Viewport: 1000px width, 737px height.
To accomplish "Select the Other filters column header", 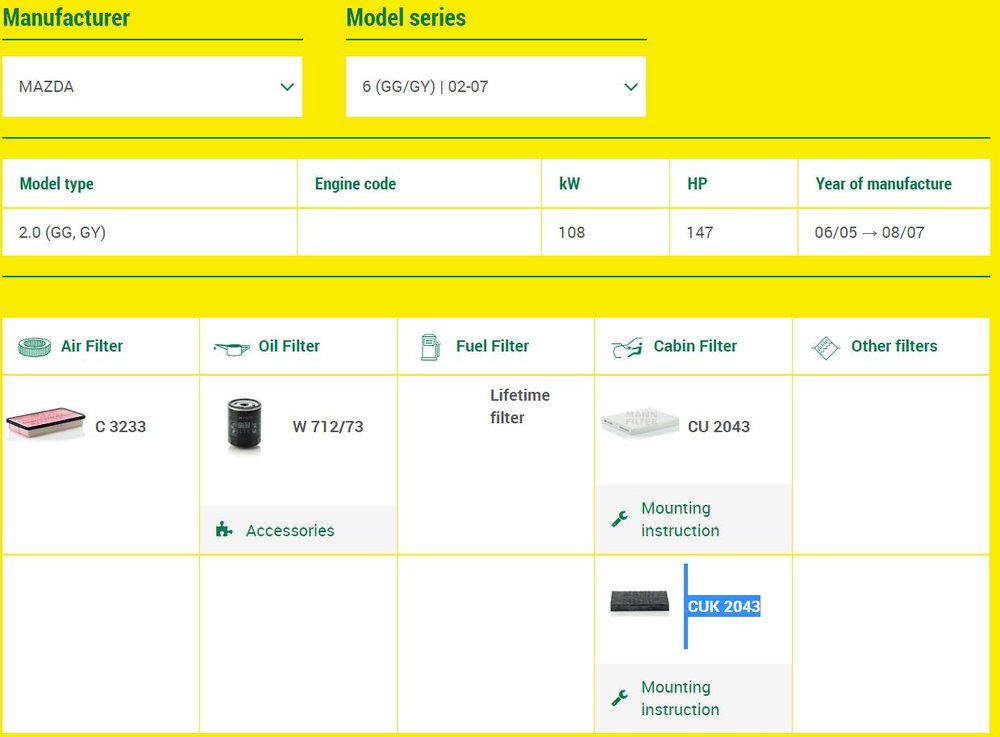I will (x=892, y=346).
